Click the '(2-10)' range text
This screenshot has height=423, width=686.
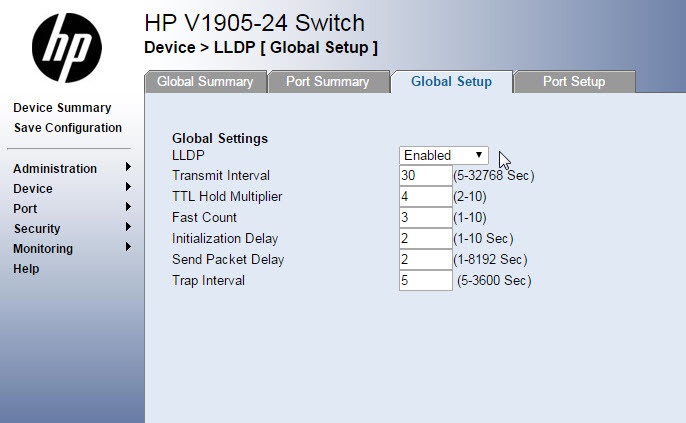pos(470,196)
